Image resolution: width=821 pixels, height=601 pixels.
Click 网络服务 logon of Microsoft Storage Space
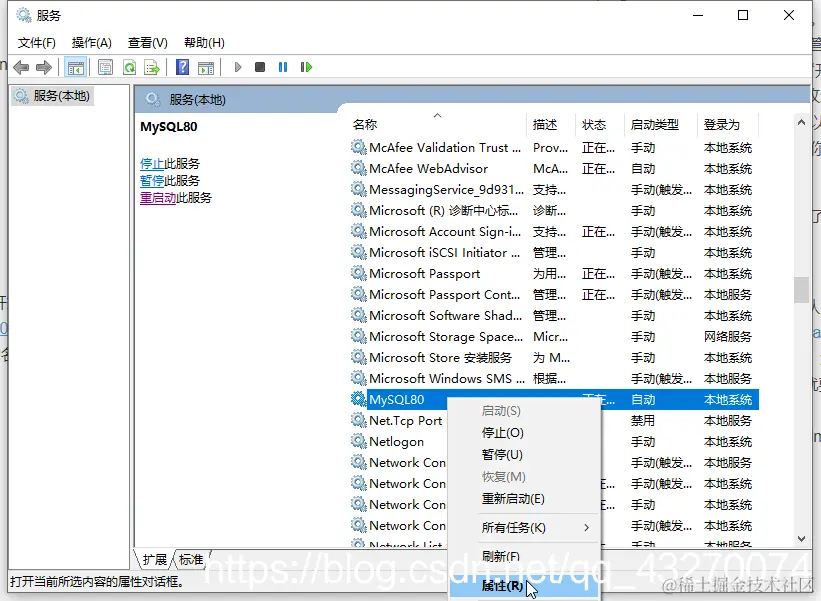click(x=728, y=336)
